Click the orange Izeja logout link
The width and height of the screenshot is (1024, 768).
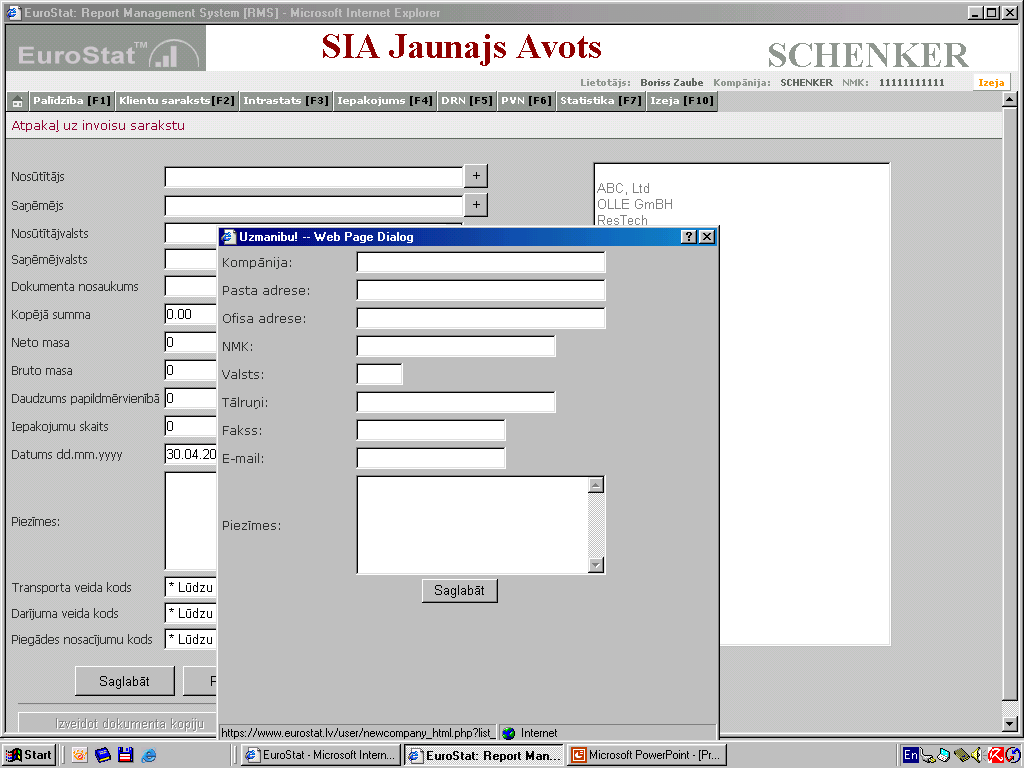tap(991, 82)
